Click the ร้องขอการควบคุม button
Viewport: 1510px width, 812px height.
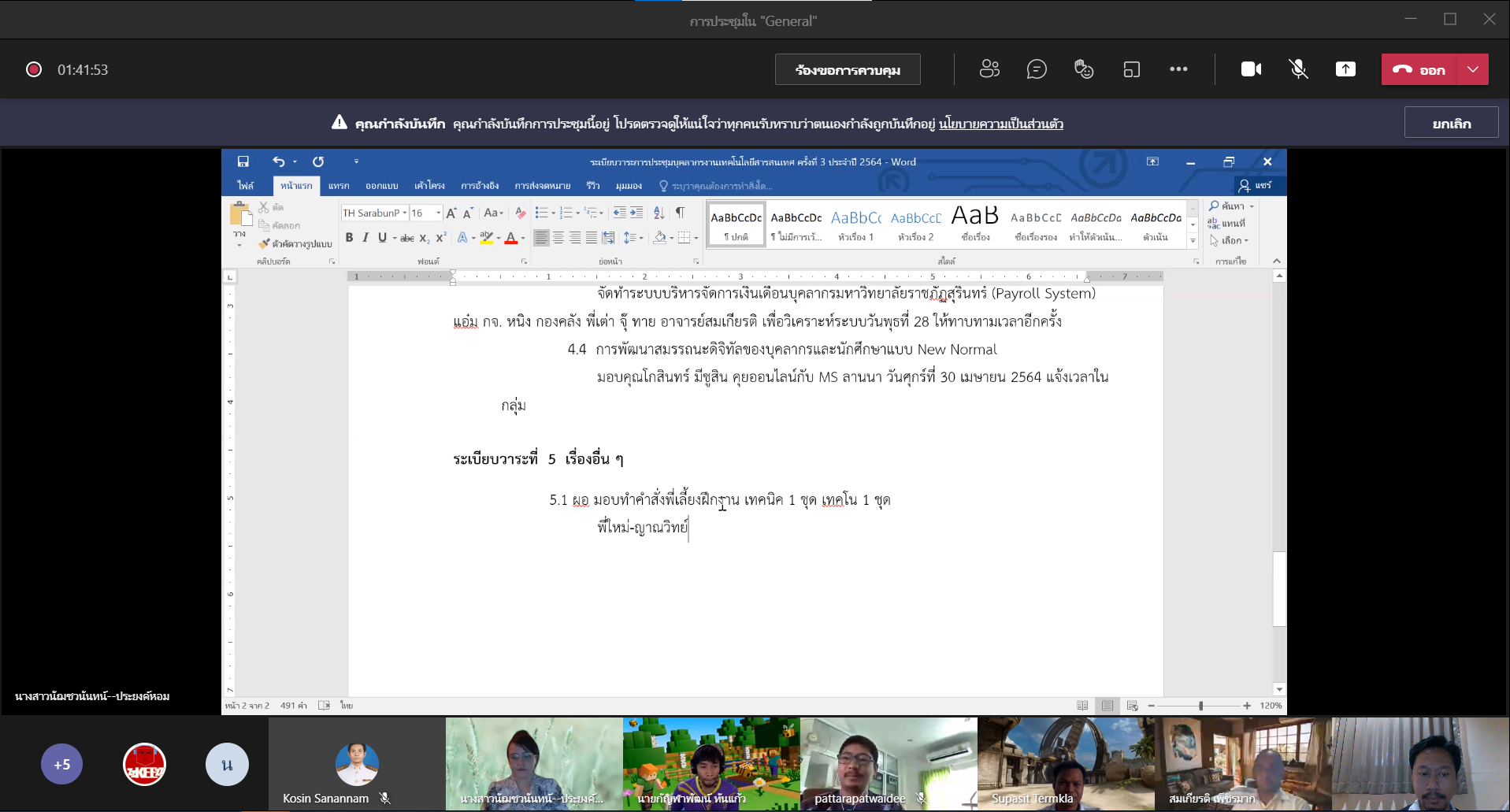[848, 69]
